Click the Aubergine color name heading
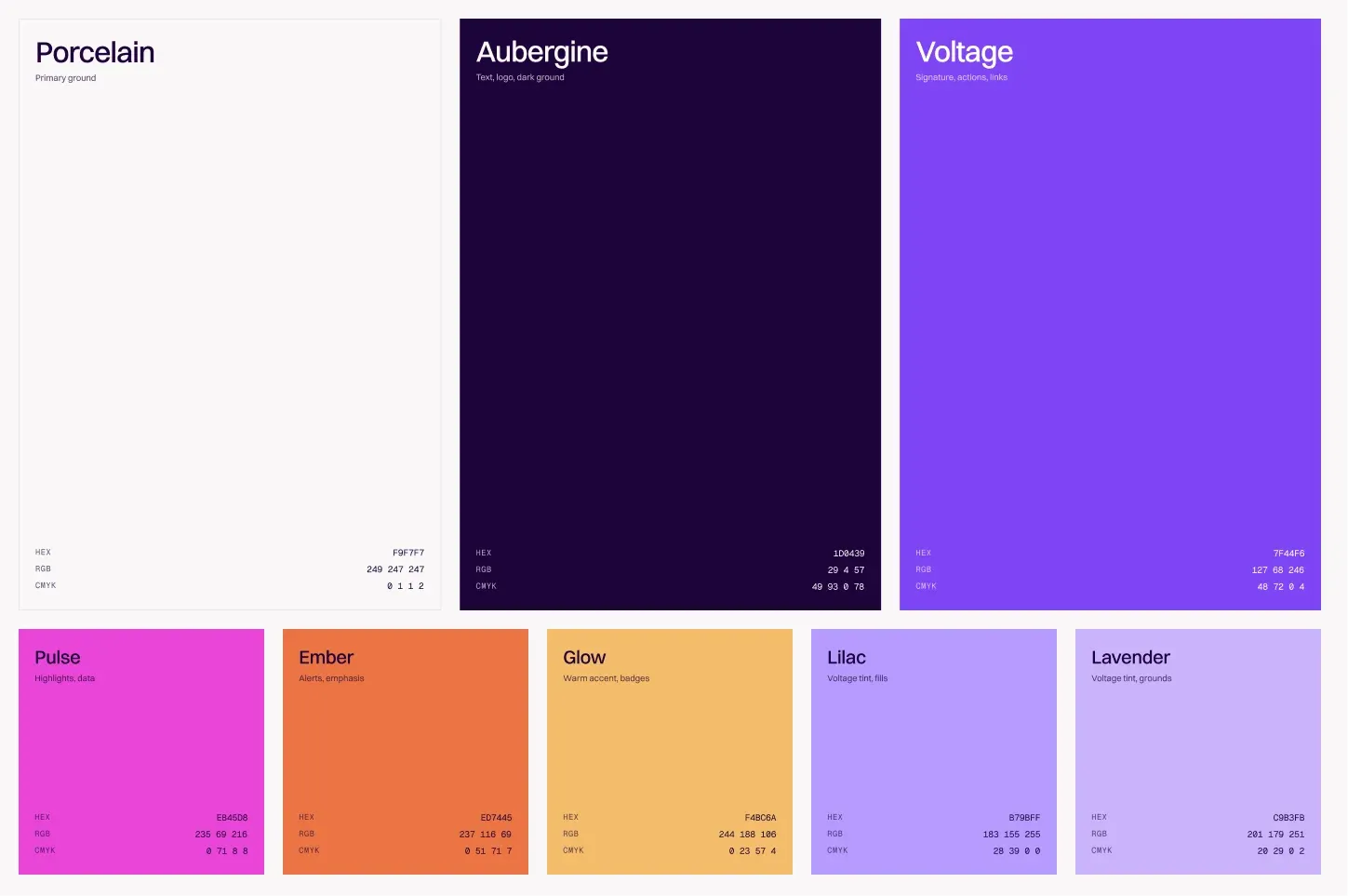Viewport: 1348px width, 896px height. (542, 52)
